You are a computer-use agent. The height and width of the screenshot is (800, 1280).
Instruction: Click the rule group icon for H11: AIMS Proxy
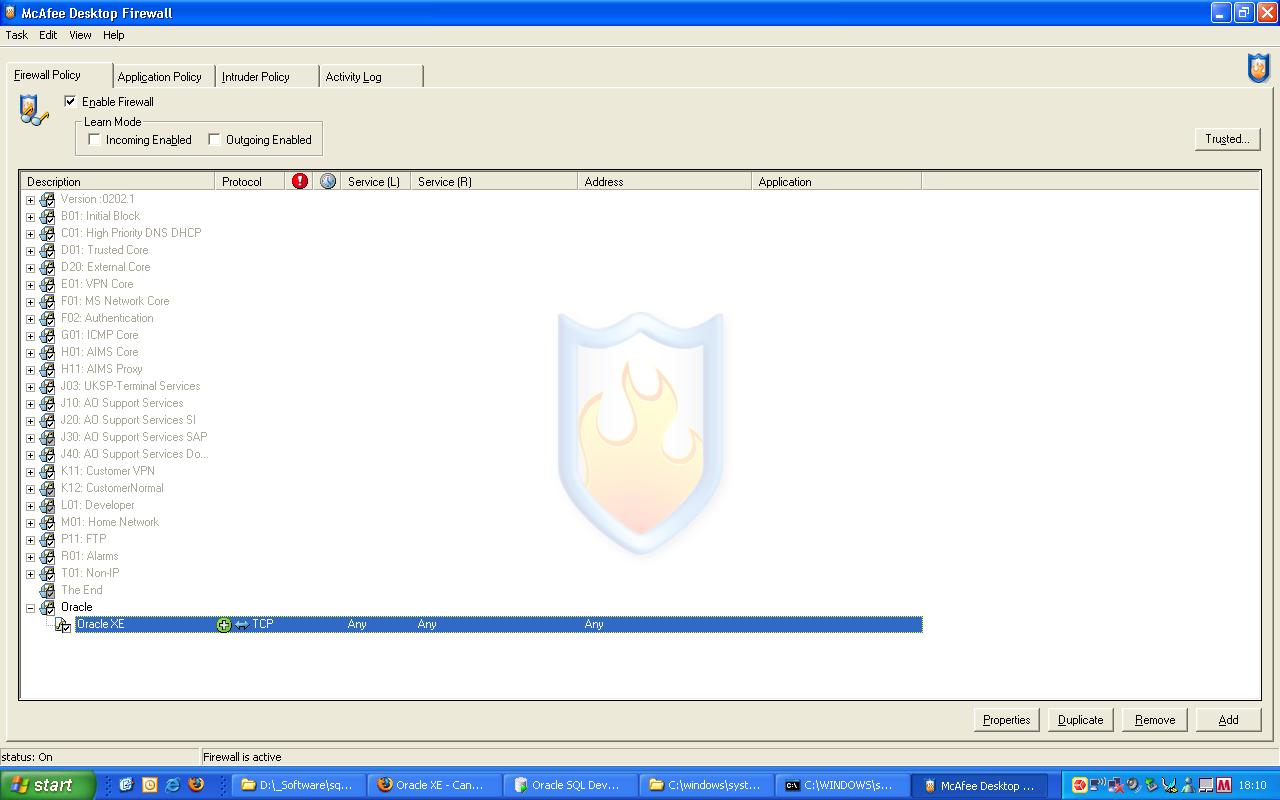[47, 369]
